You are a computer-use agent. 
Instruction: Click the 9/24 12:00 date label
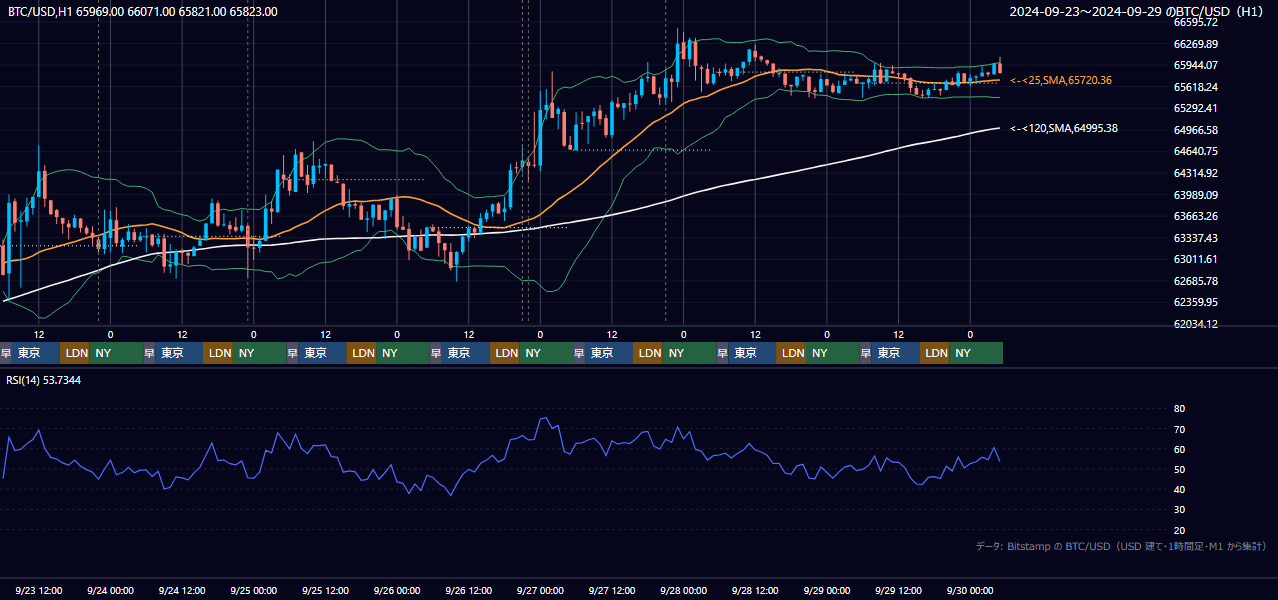tap(182, 590)
